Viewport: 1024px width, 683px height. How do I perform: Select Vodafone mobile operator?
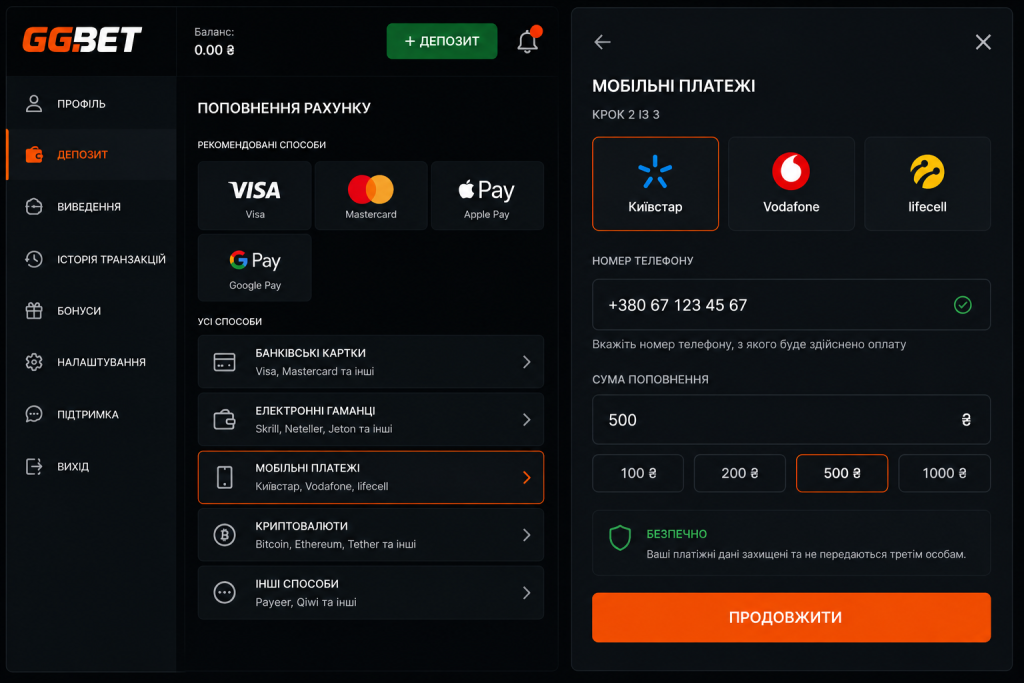[x=791, y=183]
